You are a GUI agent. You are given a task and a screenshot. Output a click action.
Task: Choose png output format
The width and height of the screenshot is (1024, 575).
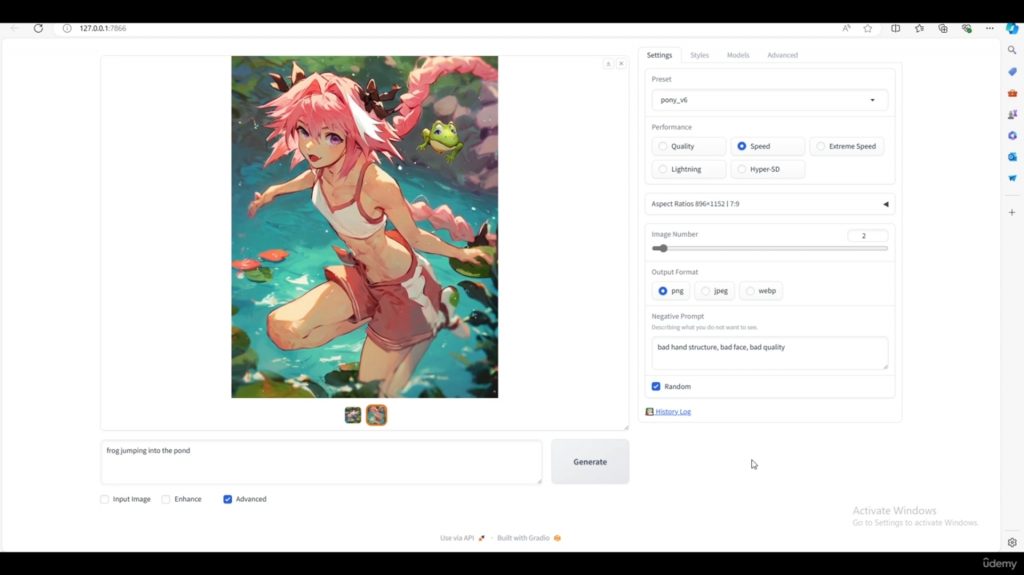(x=671, y=291)
